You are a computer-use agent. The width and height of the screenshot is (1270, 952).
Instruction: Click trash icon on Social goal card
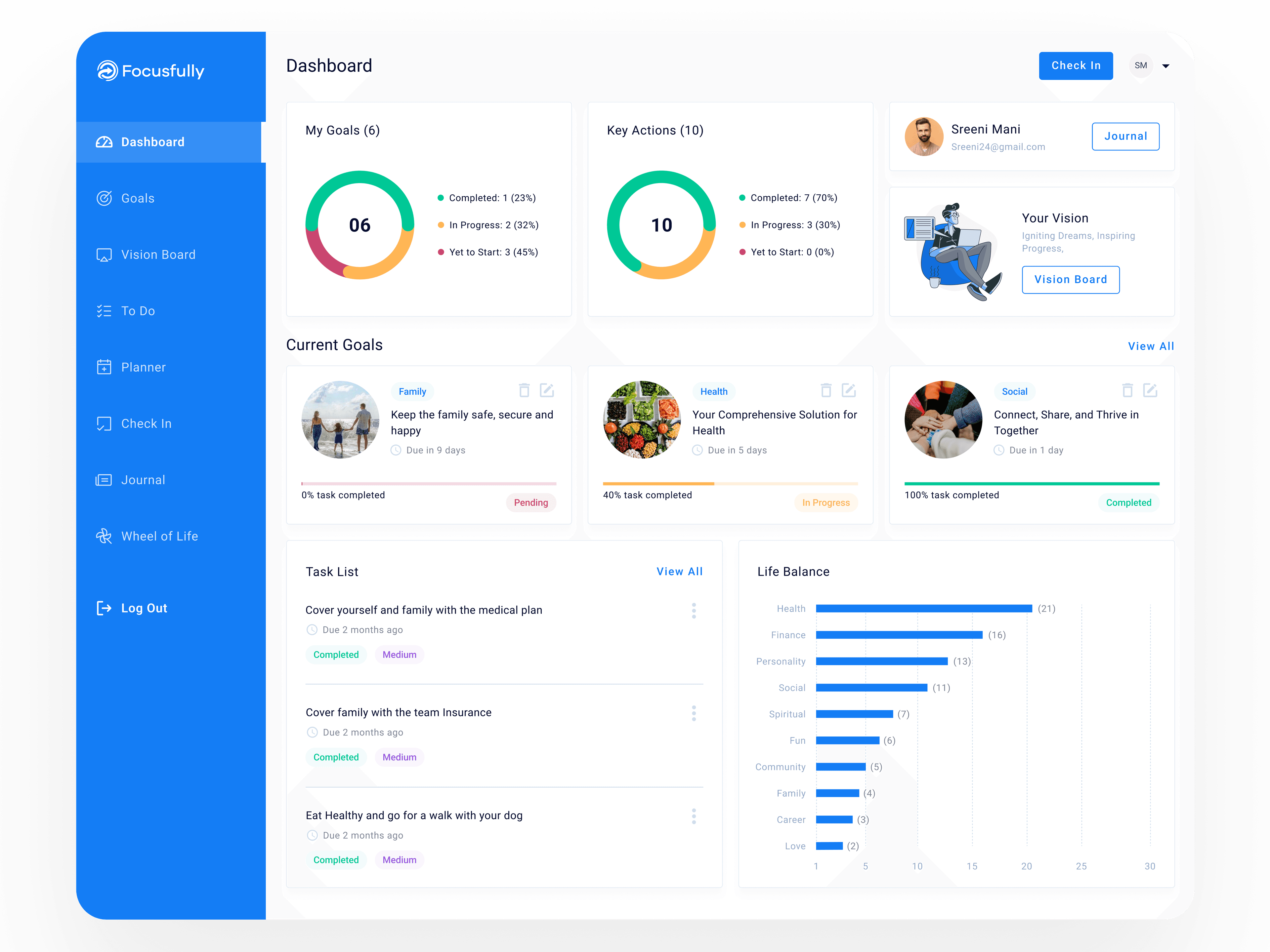[x=1127, y=391]
